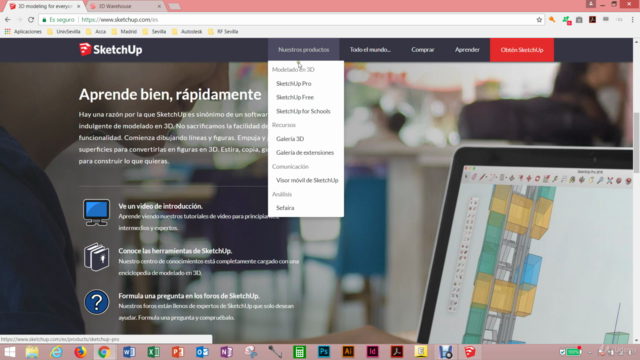Open a new tab with the new-tab button

pyautogui.click(x=175, y=6)
